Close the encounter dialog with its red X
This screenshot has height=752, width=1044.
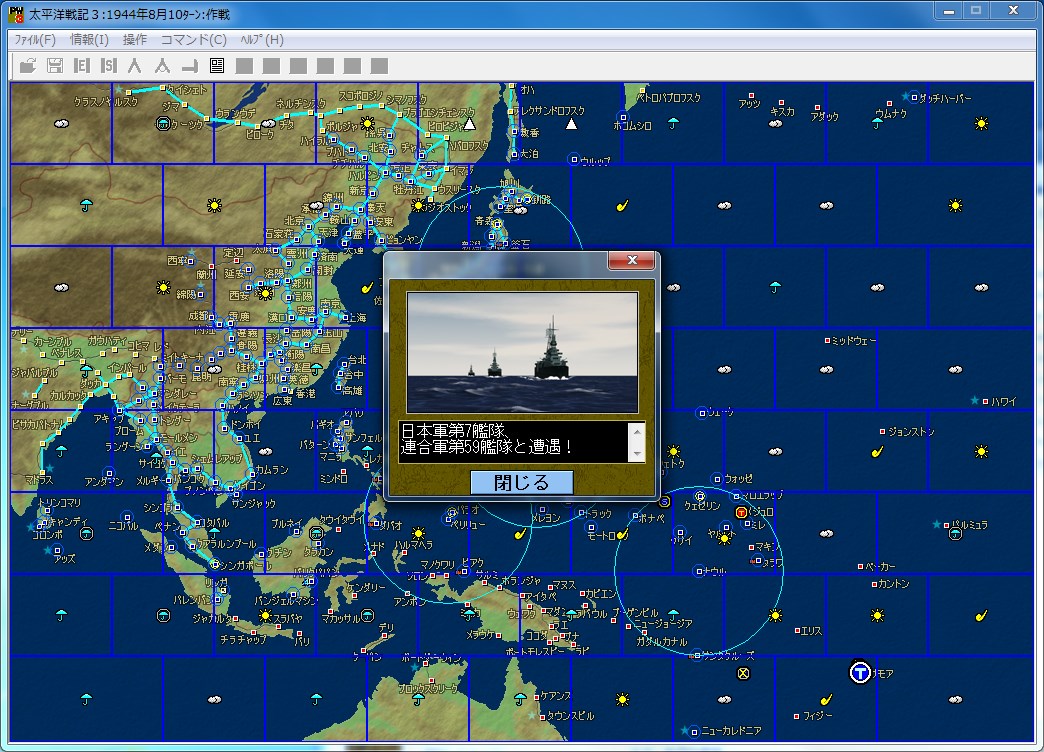(x=632, y=260)
